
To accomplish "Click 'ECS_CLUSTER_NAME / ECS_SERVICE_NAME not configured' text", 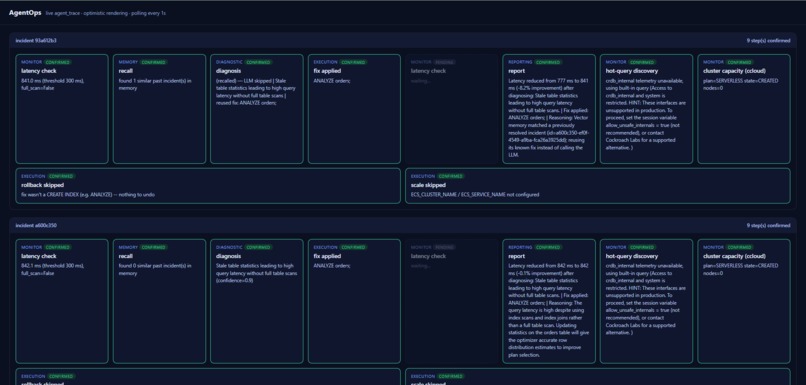I will pyautogui.click(x=475, y=195).
